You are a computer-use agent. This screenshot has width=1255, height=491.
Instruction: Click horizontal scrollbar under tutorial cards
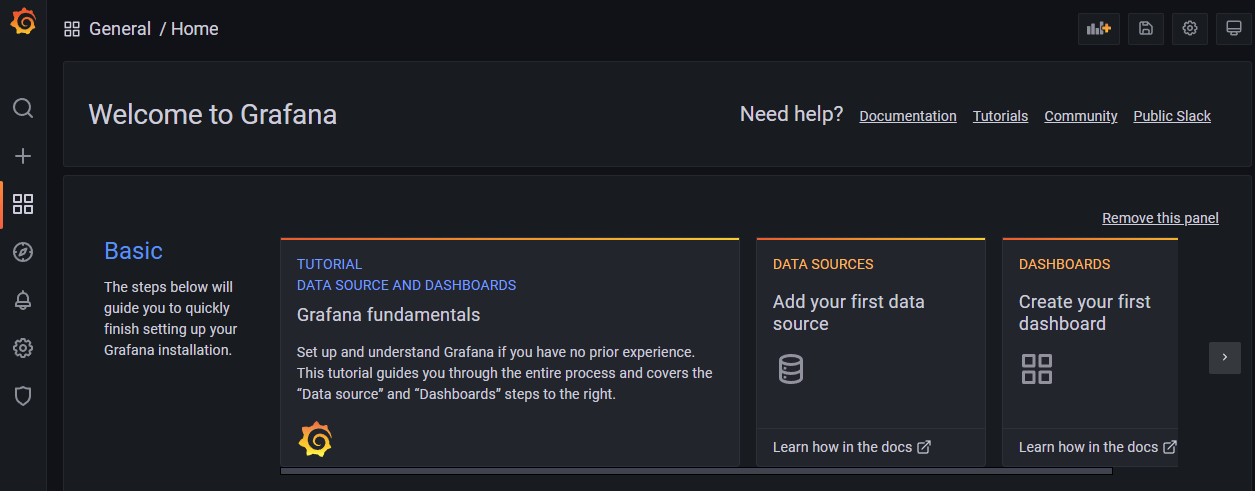coord(510,470)
